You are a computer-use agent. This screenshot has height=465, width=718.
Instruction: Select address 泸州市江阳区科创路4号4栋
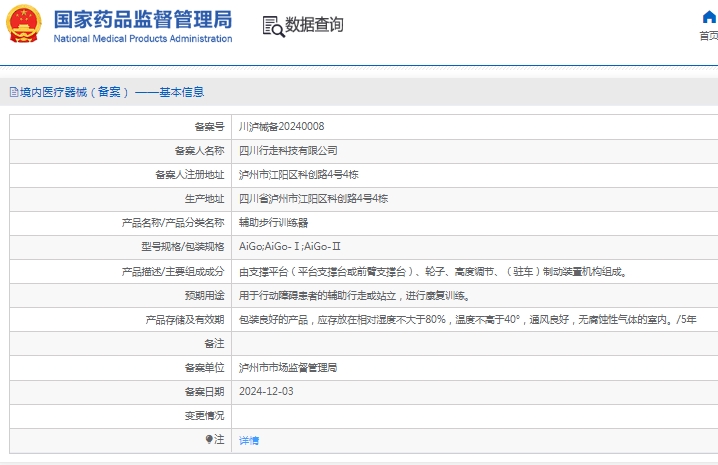click(x=299, y=175)
